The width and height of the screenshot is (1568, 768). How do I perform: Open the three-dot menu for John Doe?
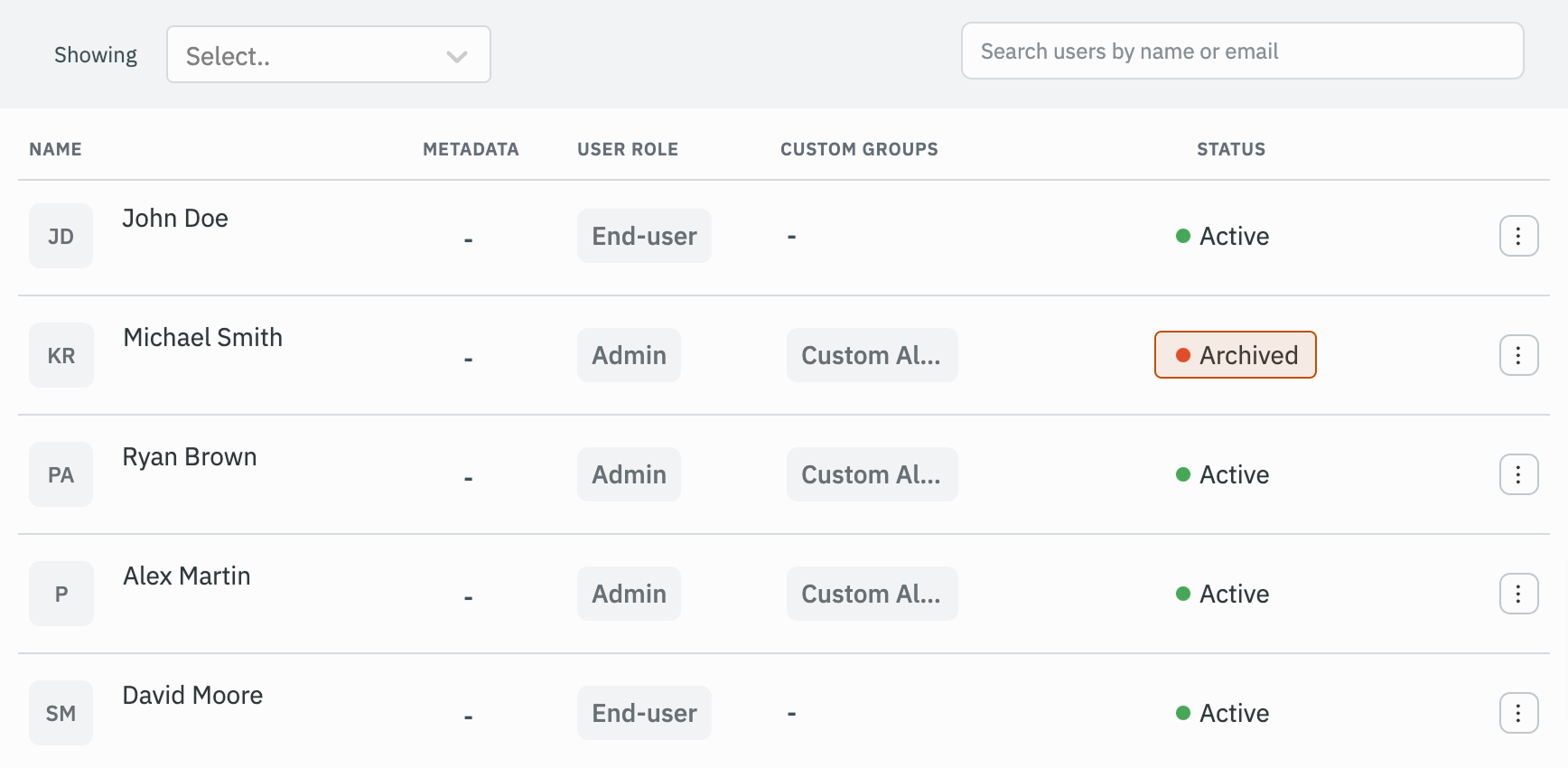click(x=1518, y=236)
